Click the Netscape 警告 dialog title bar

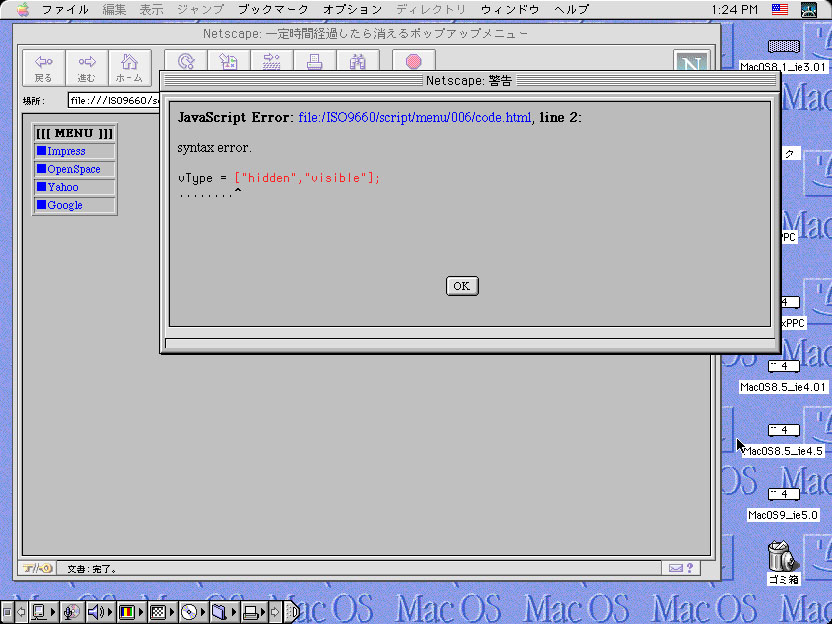(x=470, y=81)
